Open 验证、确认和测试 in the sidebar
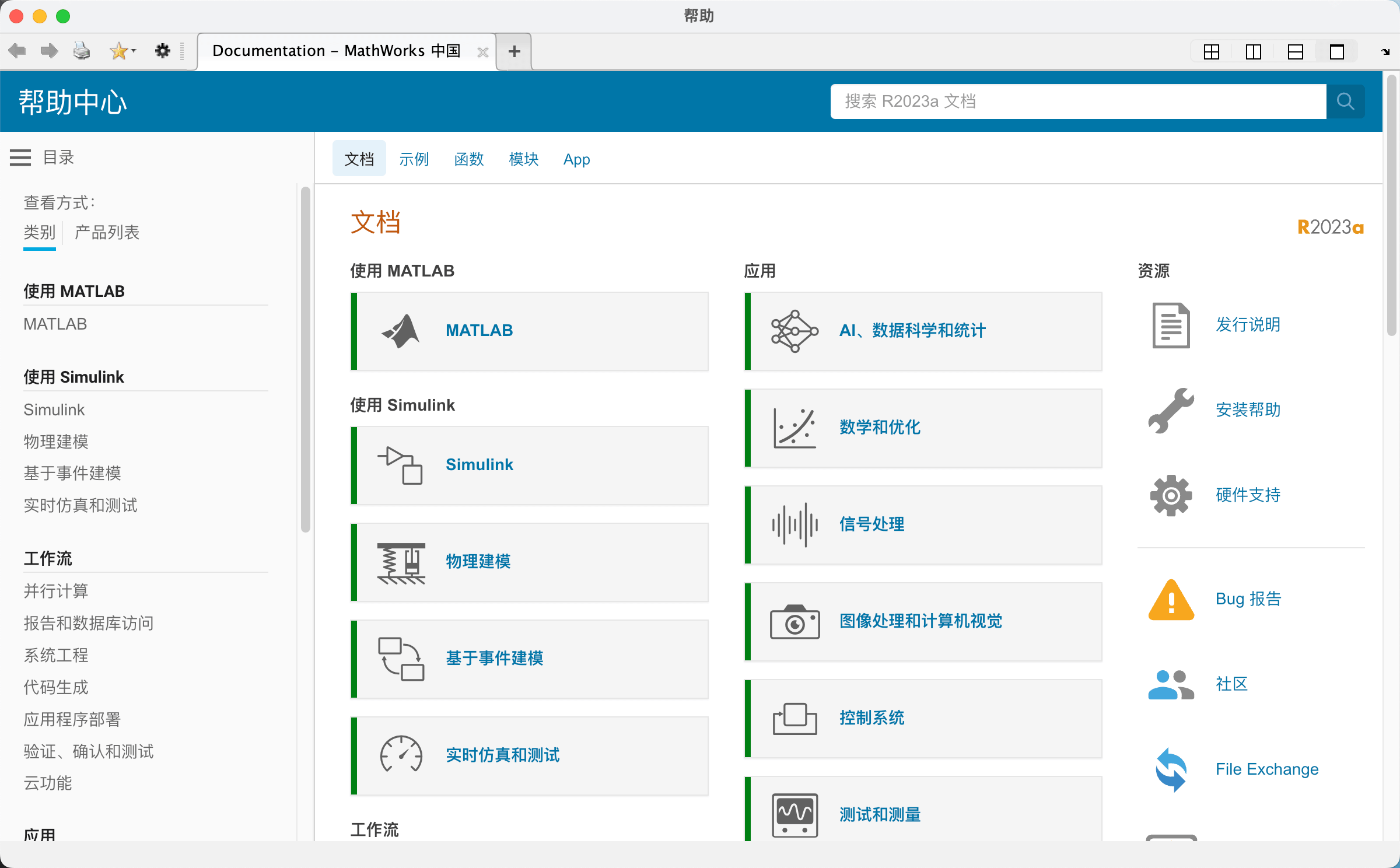 click(89, 751)
